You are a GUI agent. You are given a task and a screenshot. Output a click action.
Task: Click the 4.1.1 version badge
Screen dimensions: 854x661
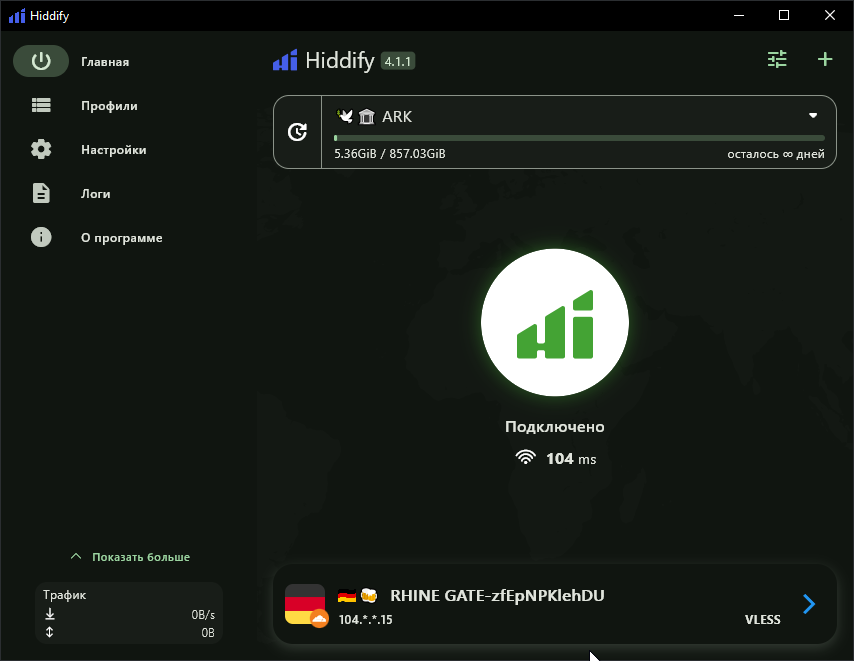pyautogui.click(x=397, y=61)
